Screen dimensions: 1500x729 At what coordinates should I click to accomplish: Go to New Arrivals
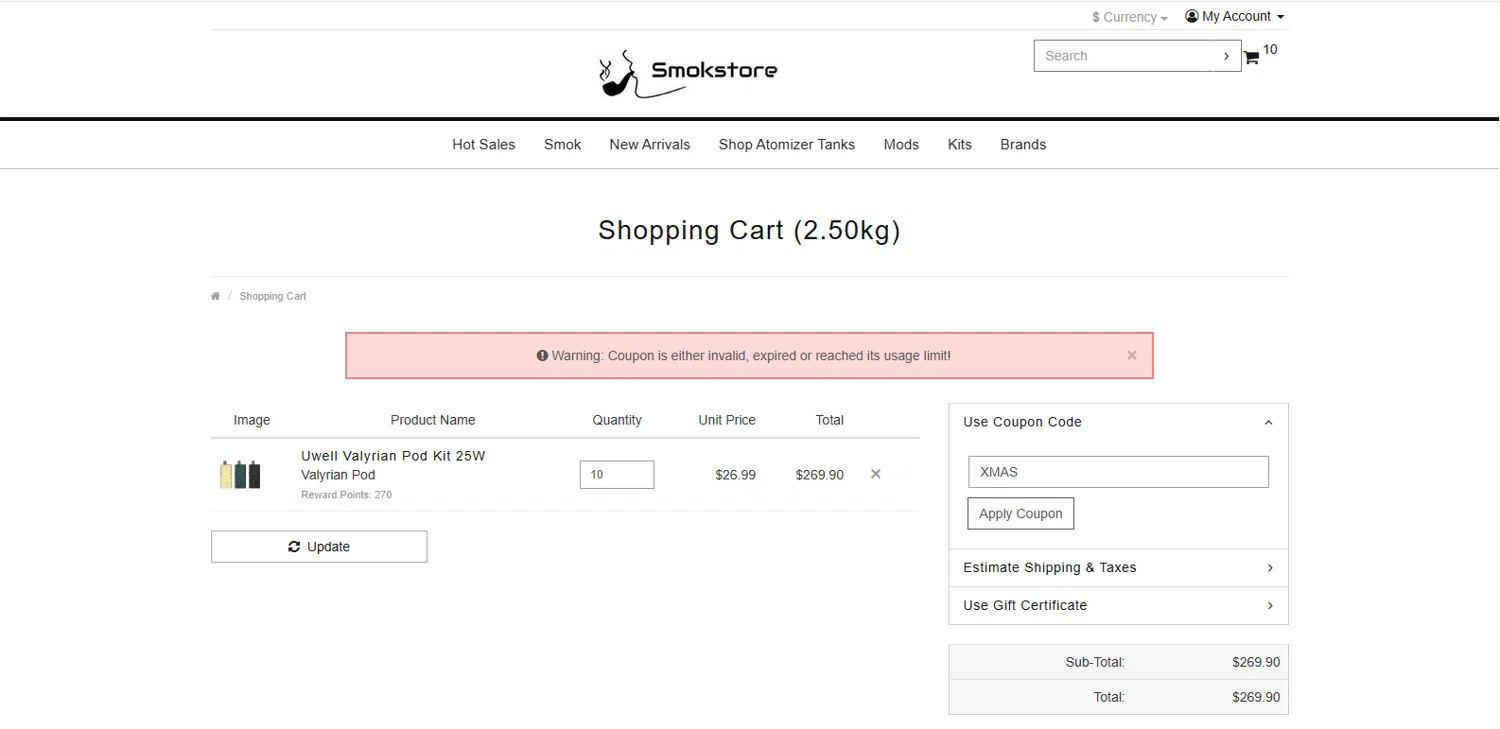650,144
